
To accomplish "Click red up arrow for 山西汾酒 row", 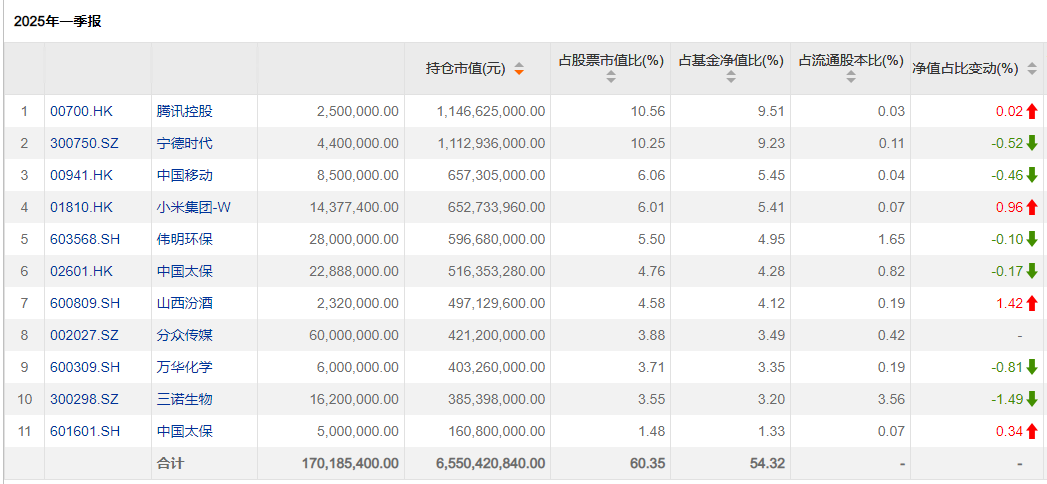I will tap(1032, 304).
